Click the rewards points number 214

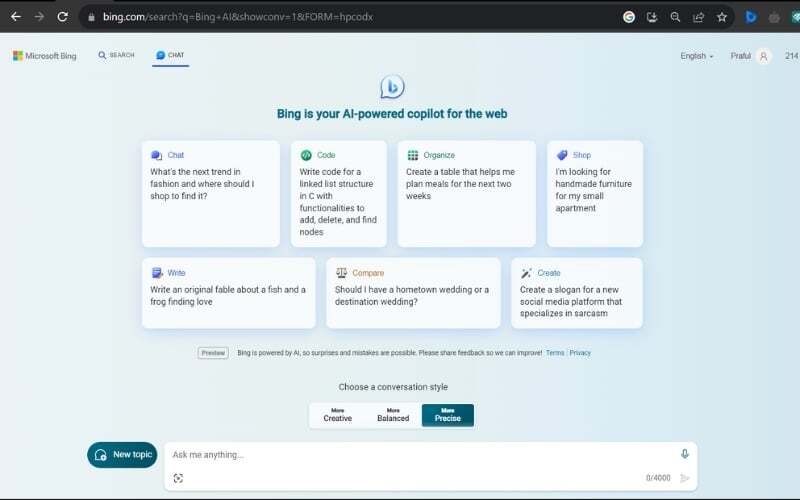coord(792,56)
